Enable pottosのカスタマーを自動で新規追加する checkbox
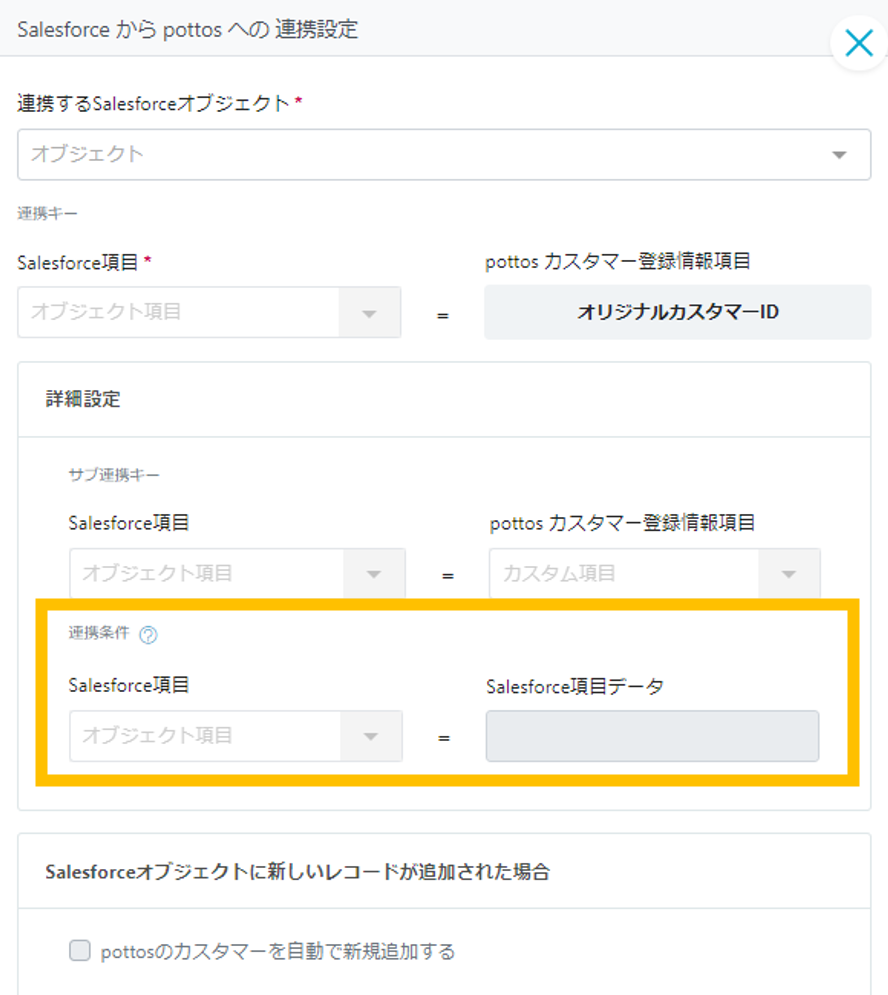The image size is (888, 995). point(79,951)
